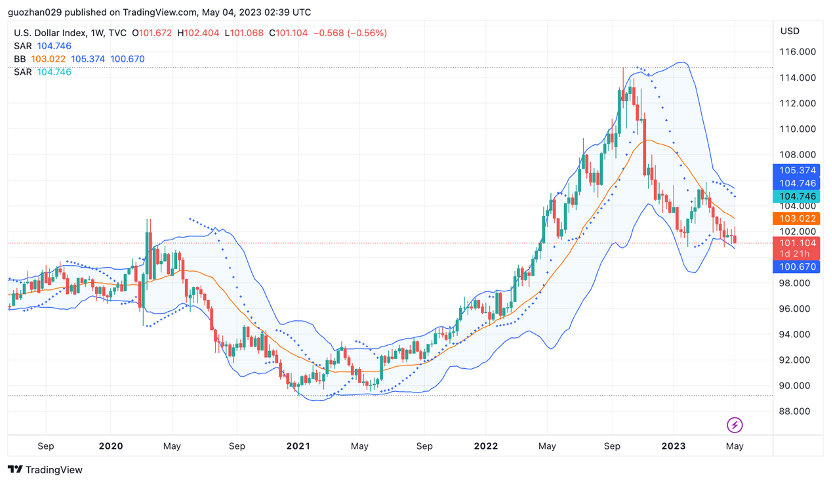832x484 pixels.
Task: Click the orange 103.022 price tag
Action: [x=796, y=219]
